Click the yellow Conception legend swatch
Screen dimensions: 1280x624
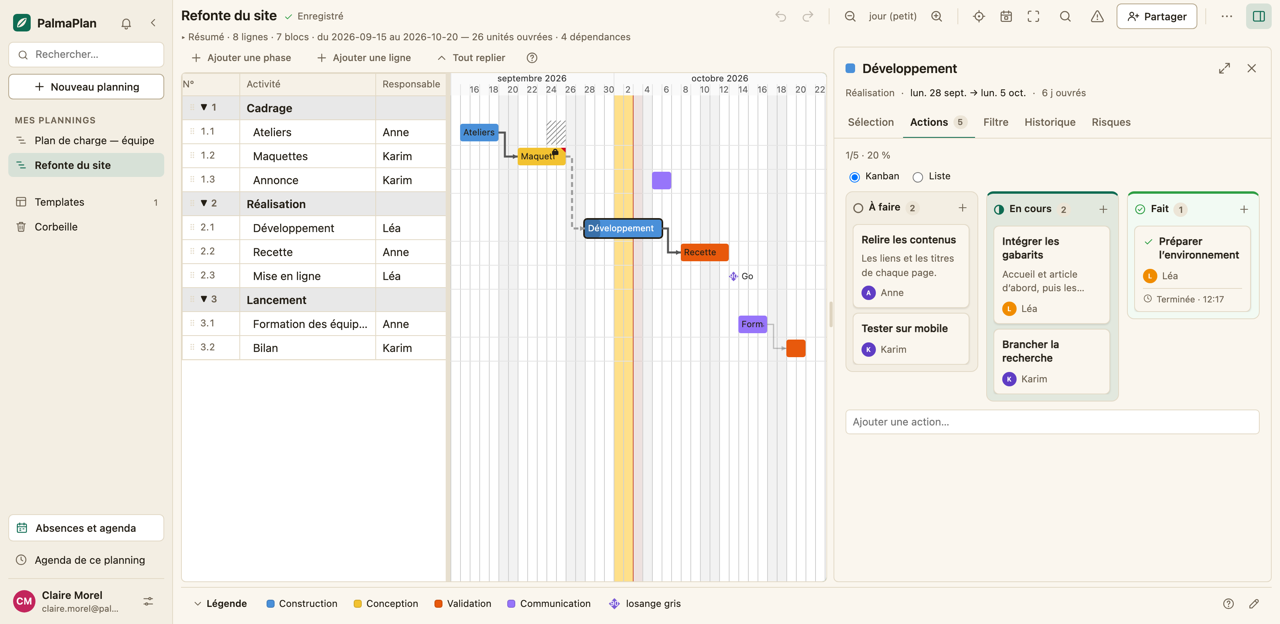[358, 604]
